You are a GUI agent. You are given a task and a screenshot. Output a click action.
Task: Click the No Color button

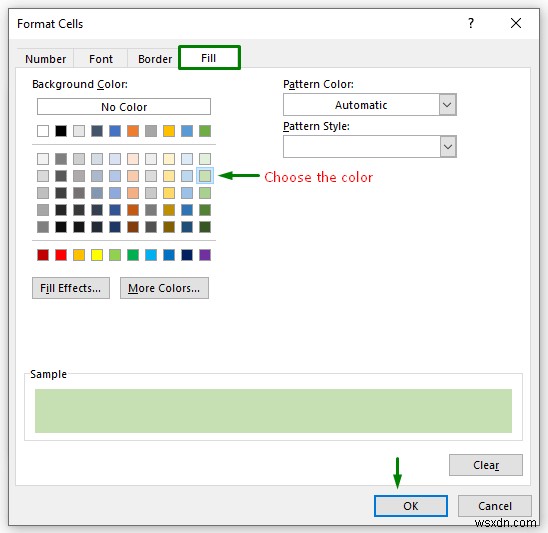tap(124, 107)
